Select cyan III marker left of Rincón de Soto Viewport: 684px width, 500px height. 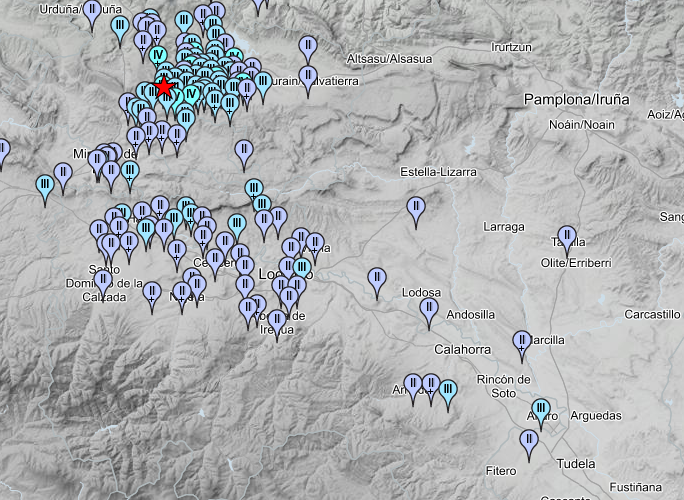tap(448, 390)
